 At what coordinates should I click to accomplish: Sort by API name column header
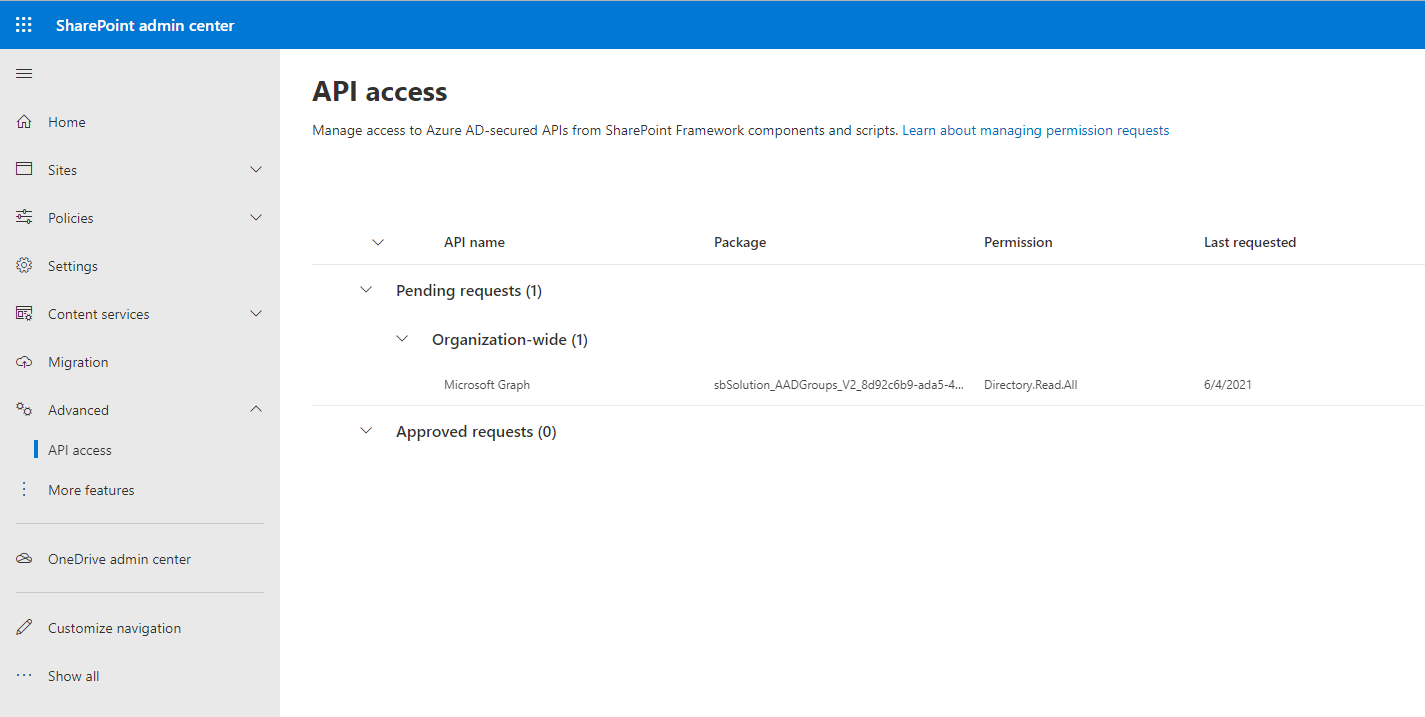point(474,242)
